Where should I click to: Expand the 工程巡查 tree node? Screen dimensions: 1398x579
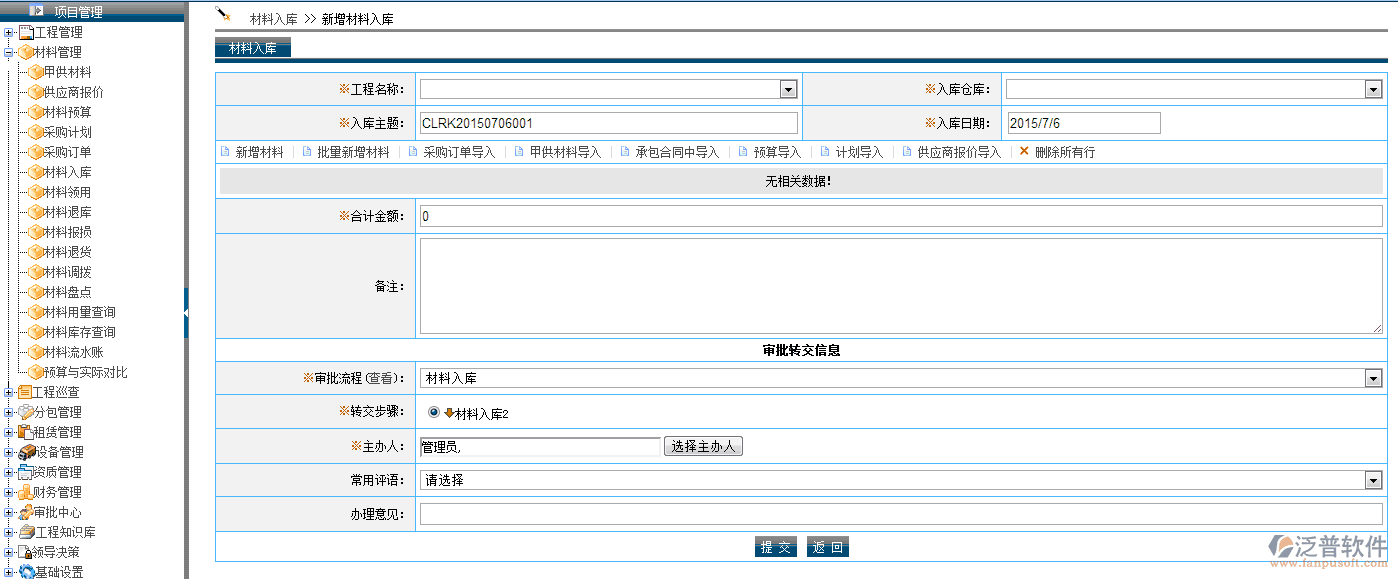(x=9, y=392)
